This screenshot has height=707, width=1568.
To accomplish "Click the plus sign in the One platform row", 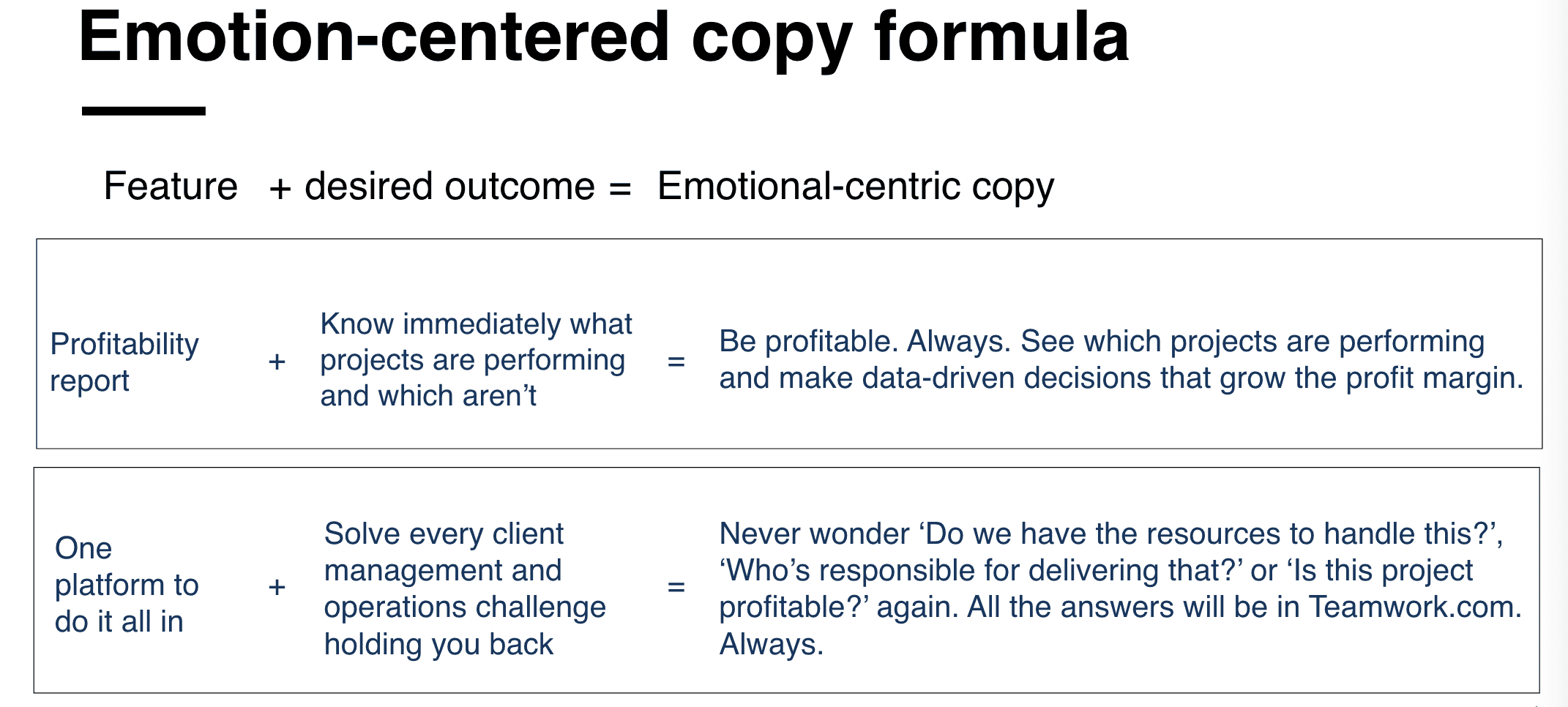I will [277, 587].
